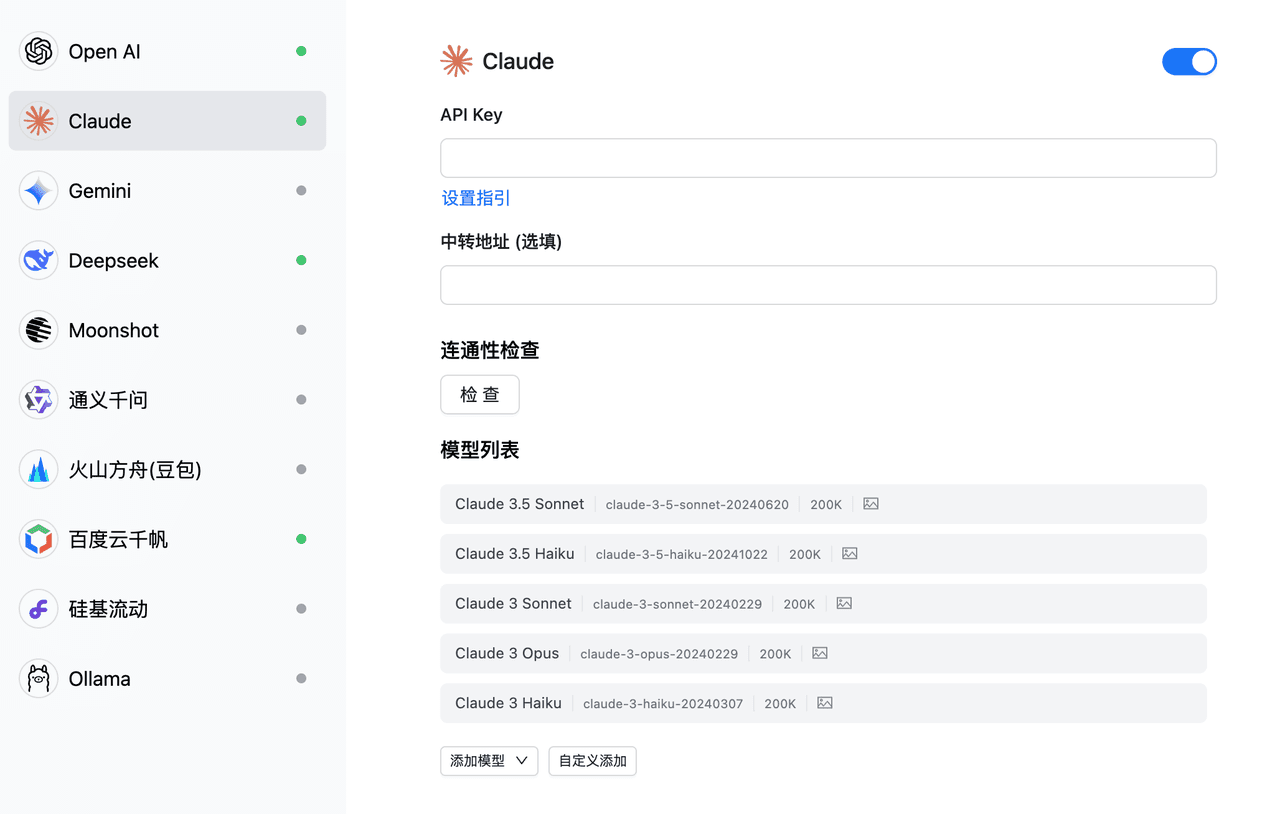The width and height of the screenshot is (1280, 814).
Task: Click the 硅基流动 logo icon
Action: pyautogui.click(x=38, y=609)
